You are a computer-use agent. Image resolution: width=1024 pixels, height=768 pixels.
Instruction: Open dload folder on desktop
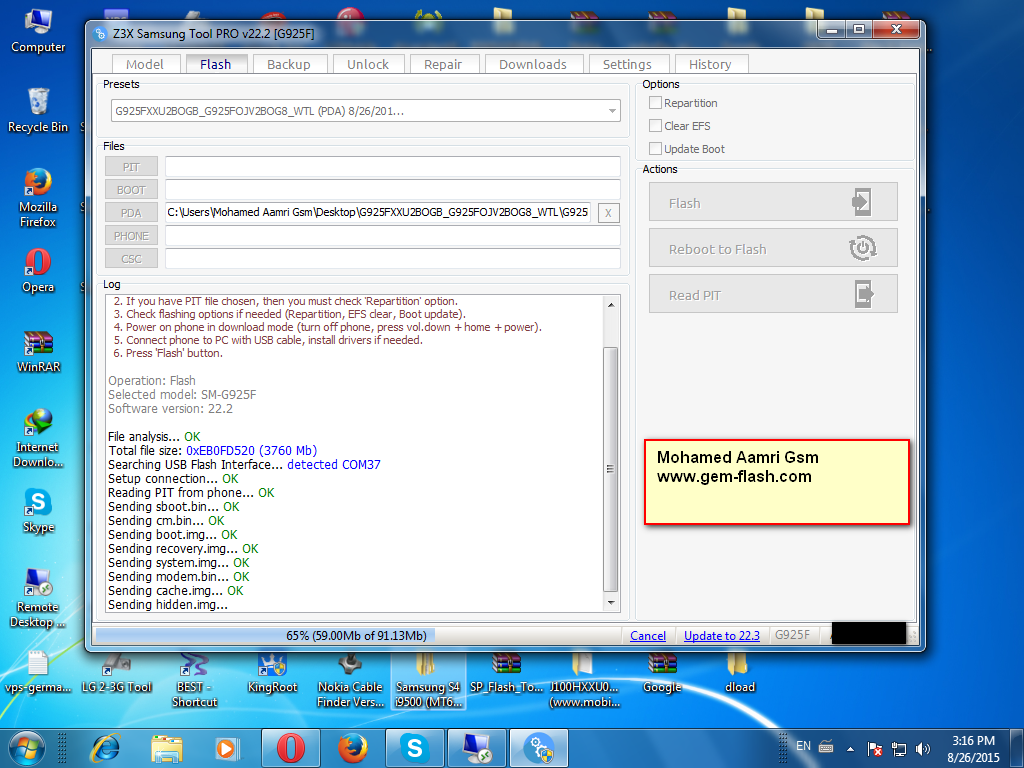(x=740, y=673)
